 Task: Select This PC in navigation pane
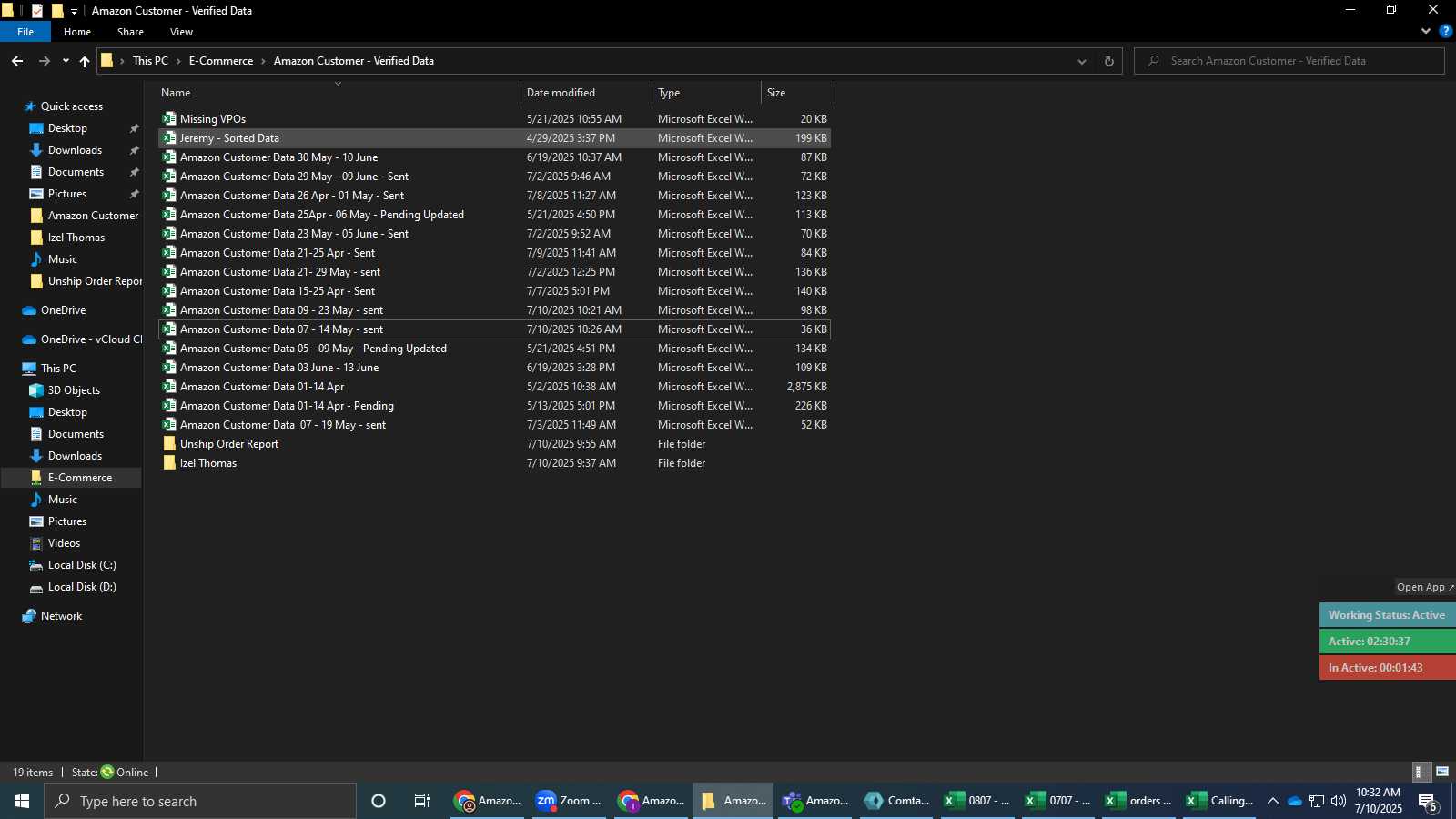58,369
